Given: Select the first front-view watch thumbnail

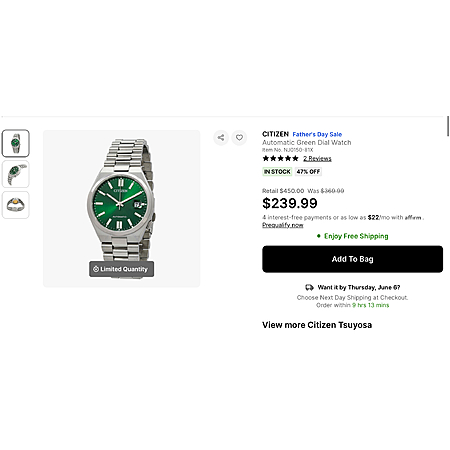Looking at the screenshot, I should coord(16,143).
